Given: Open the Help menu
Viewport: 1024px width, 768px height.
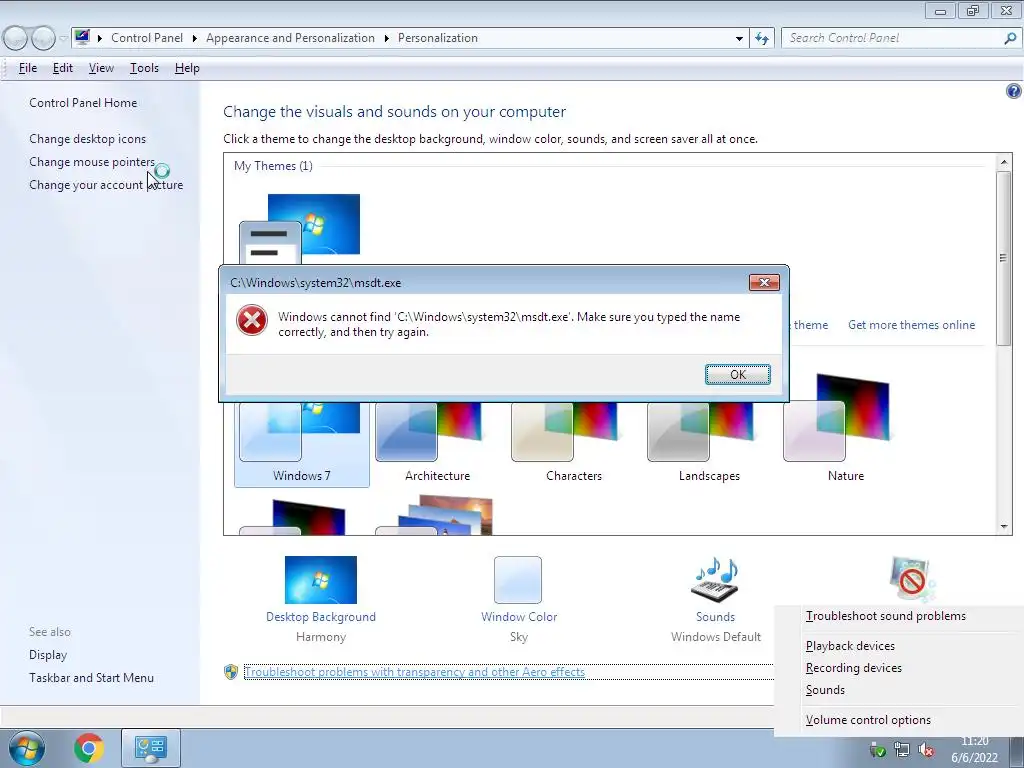Looking at the screenshot, I should click(187, 68).
